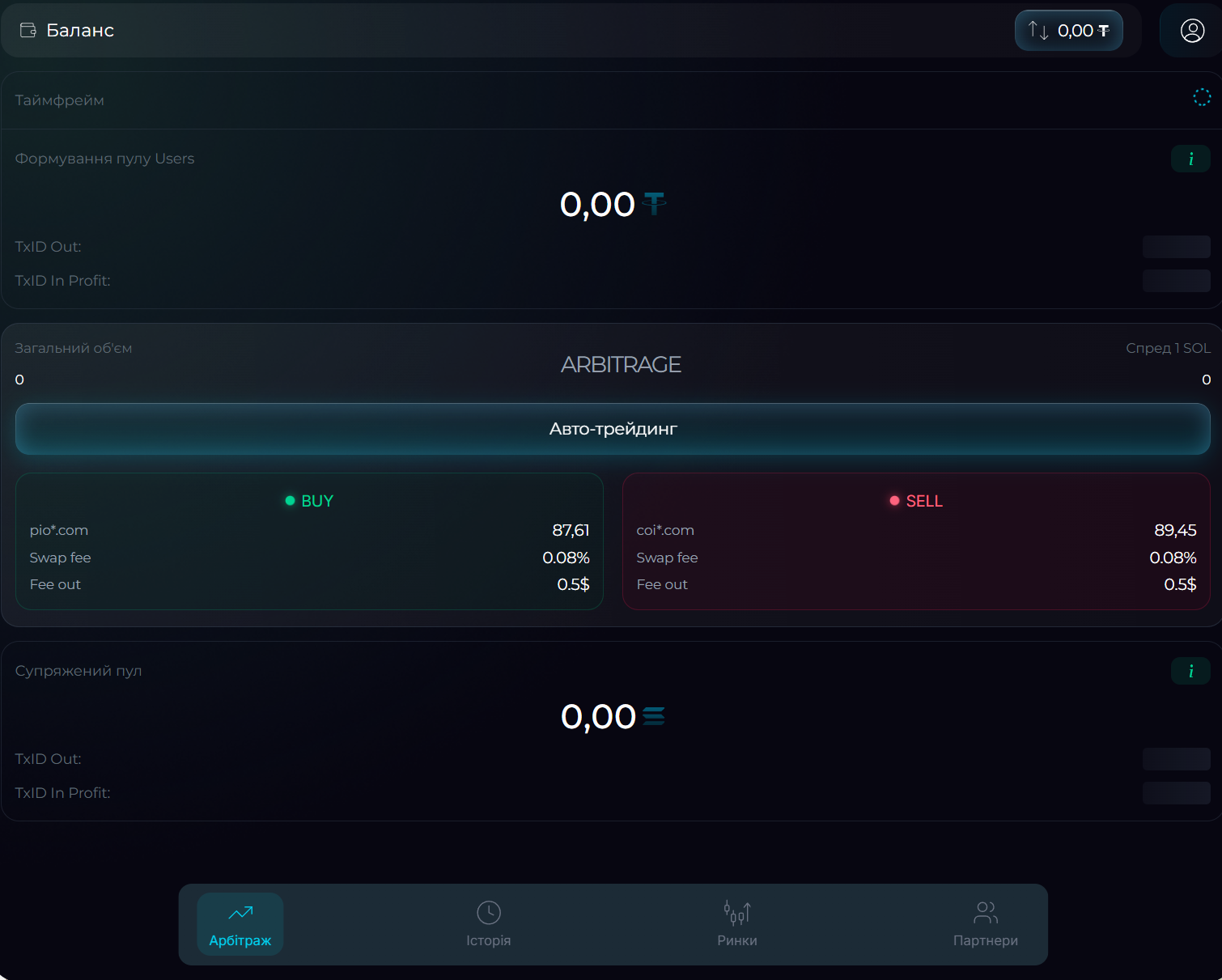
Task: Toggle the BUY indicator on pio*.com
Action: (x=290, y=500)
